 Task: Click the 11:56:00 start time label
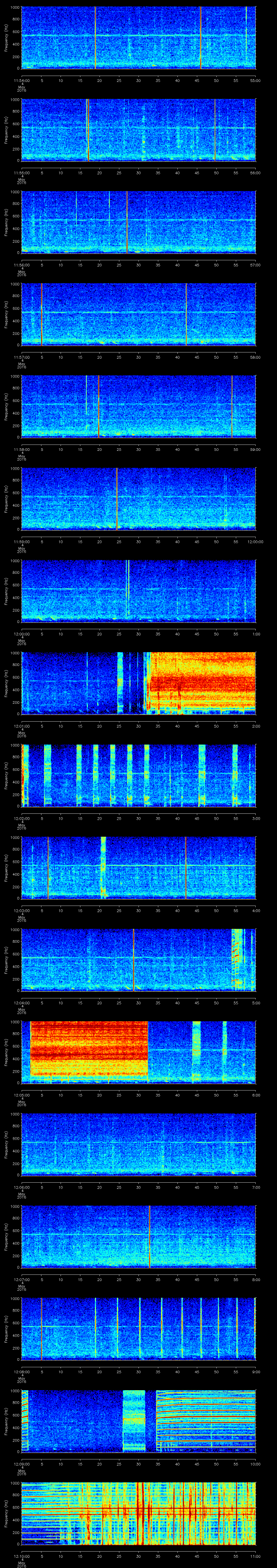click(x=22, y=265)
